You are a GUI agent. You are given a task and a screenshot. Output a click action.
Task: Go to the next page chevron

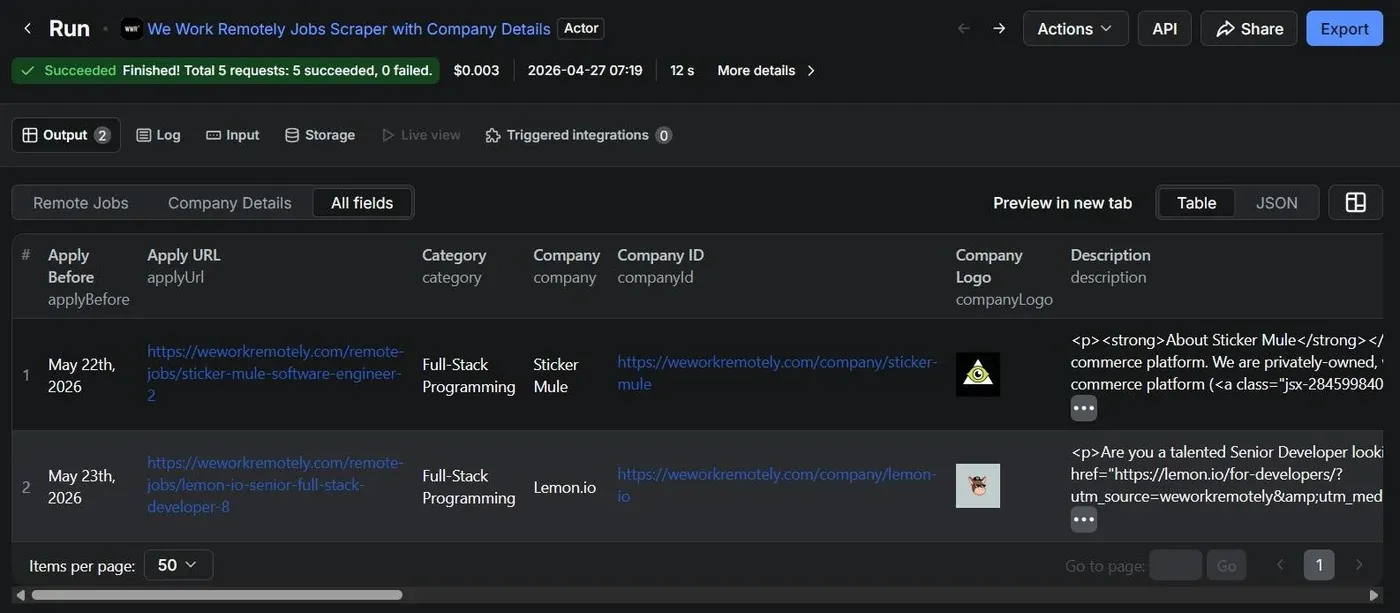point(1358,565)
